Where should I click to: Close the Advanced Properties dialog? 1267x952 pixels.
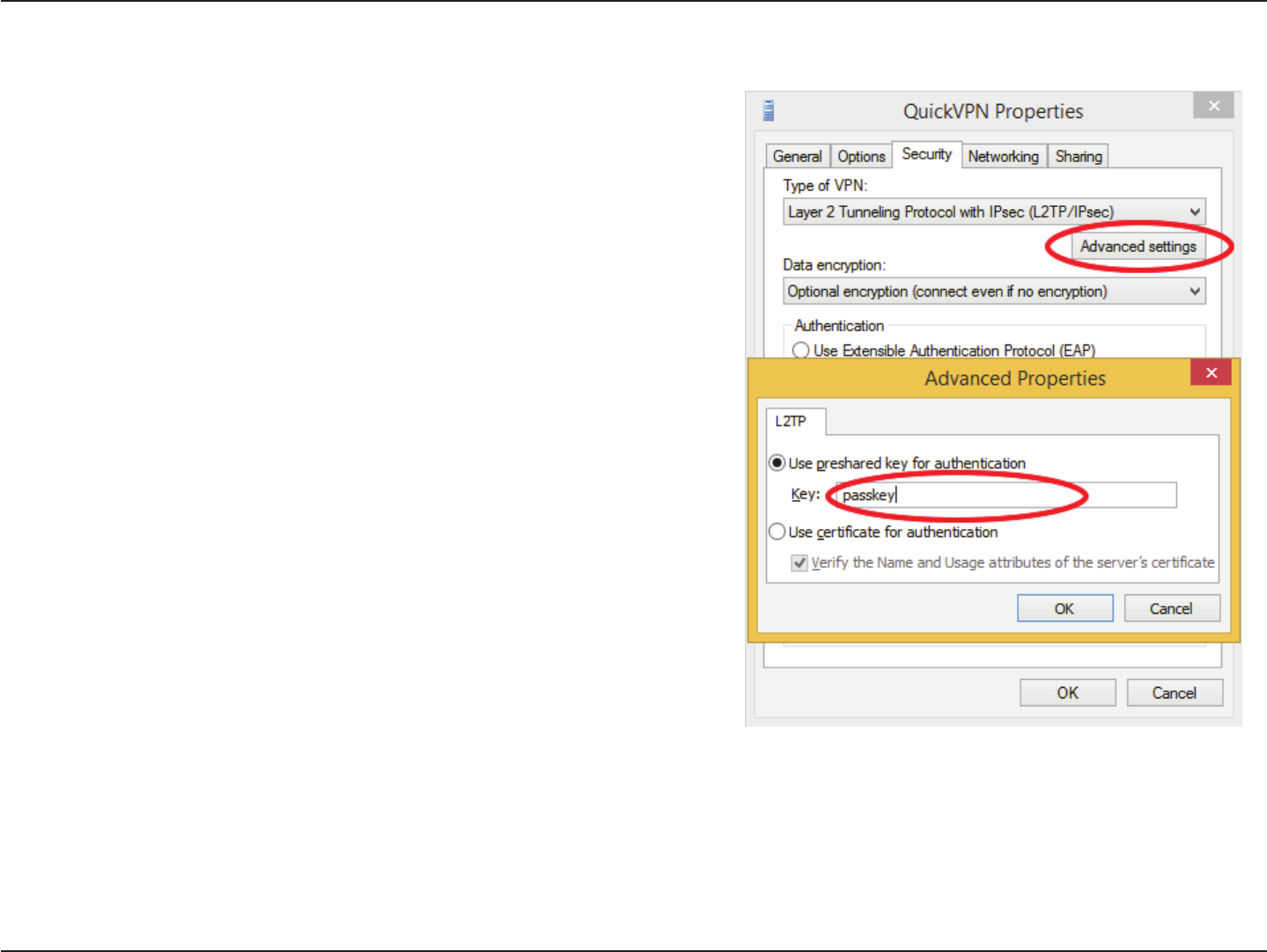(x=1211, y=373)
